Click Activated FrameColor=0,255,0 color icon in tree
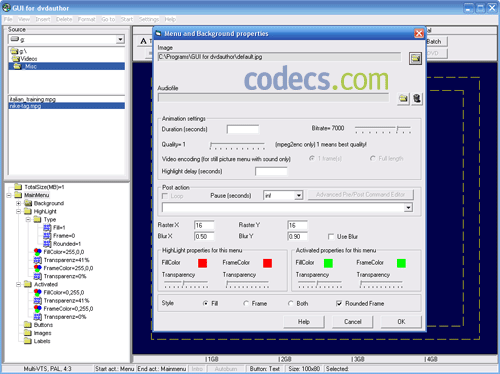 coord(38,309)
